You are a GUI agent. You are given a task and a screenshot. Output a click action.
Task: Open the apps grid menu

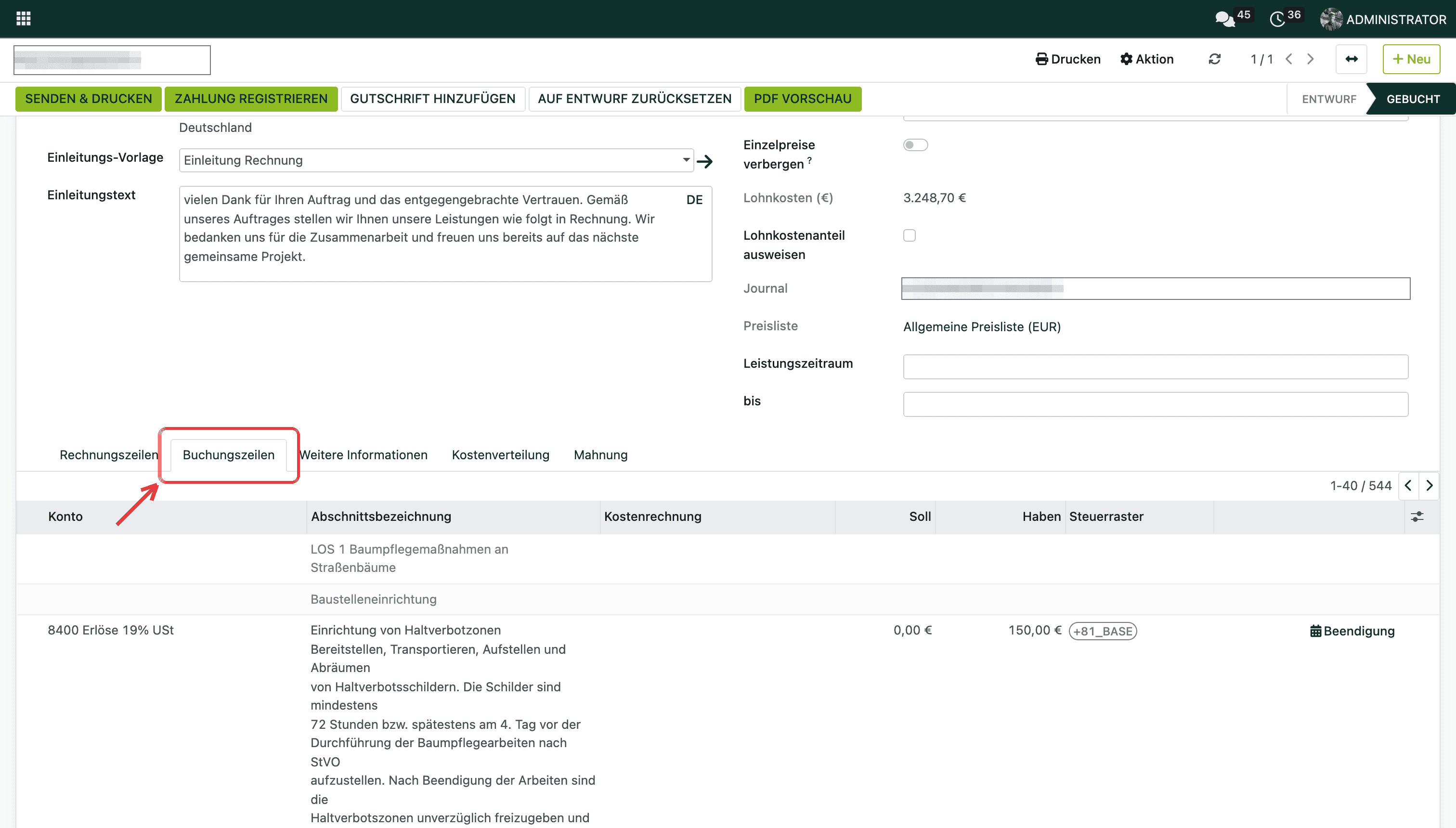click(23, 19)
